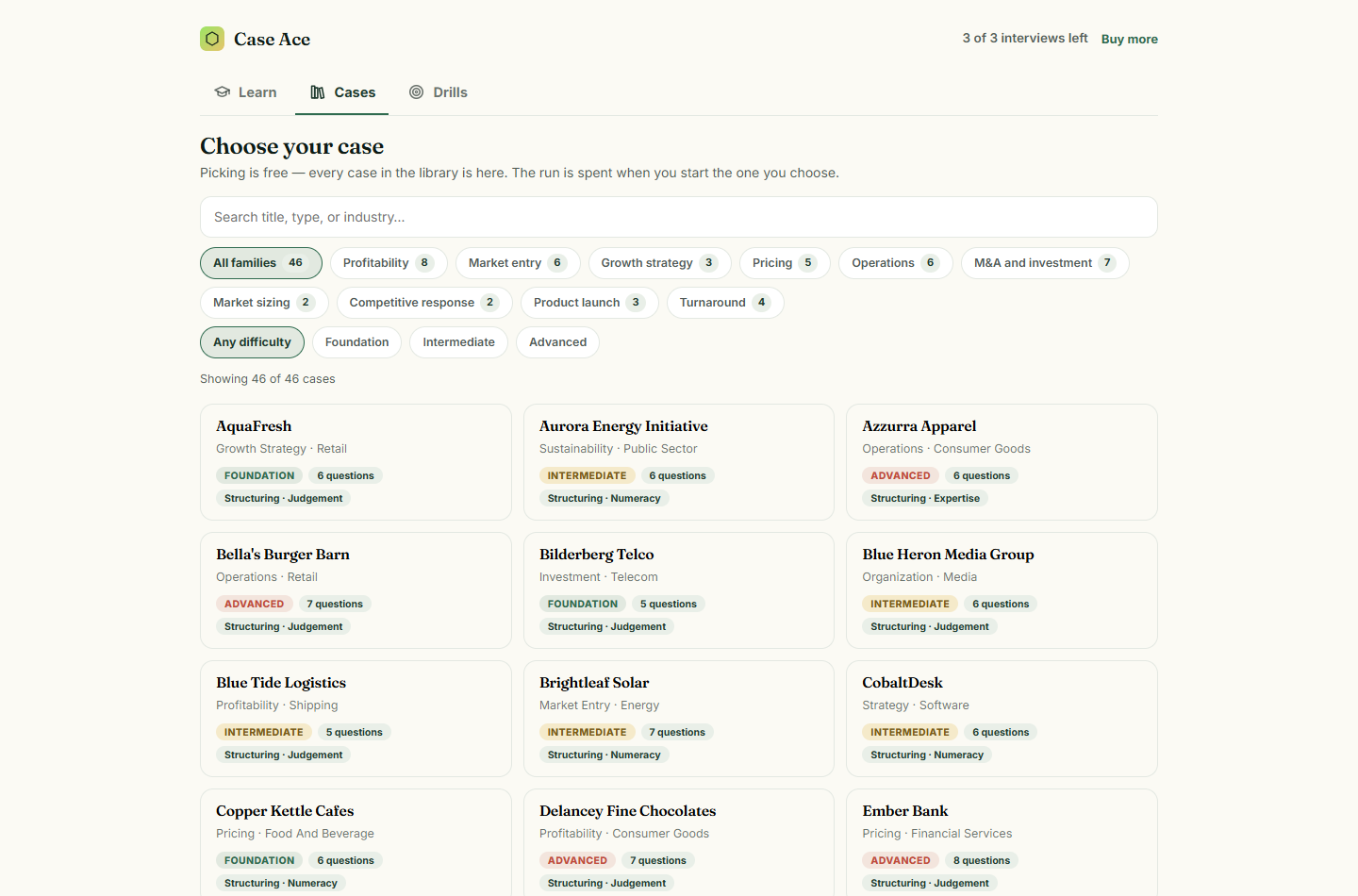Viewport: 1358px width, 896px height.
Task: Open the Azzurra Apparel case
Action: click(x=1002, y=462)
